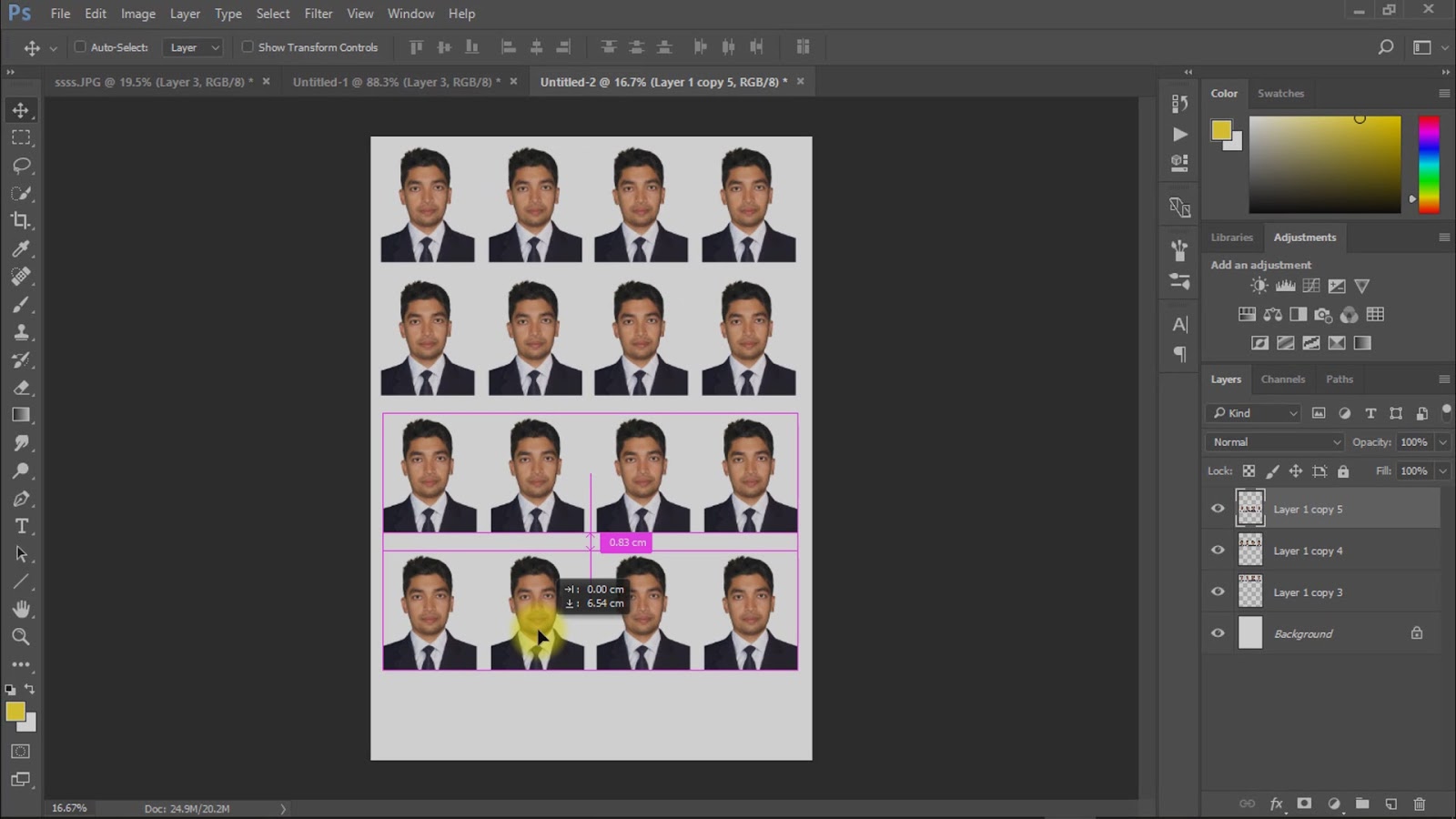Viewport: 1456px width, 819px height.
Task: Open the layer filter Kind dropdown
Action: pos(1254,413)
